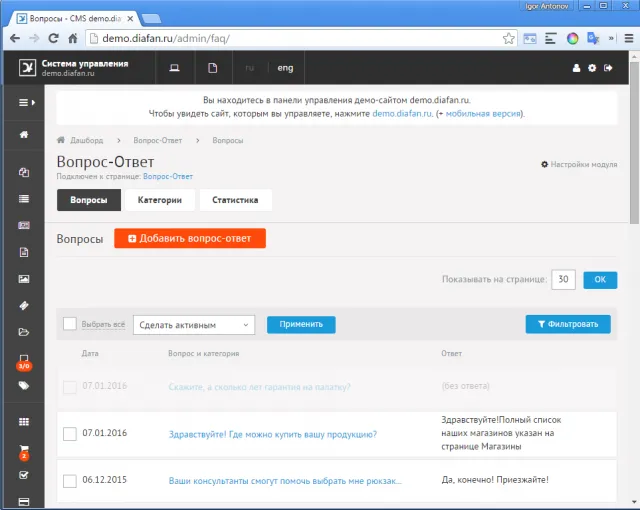
Task: Open the tags sidebar icon
Action: click(x=24, y=385)
